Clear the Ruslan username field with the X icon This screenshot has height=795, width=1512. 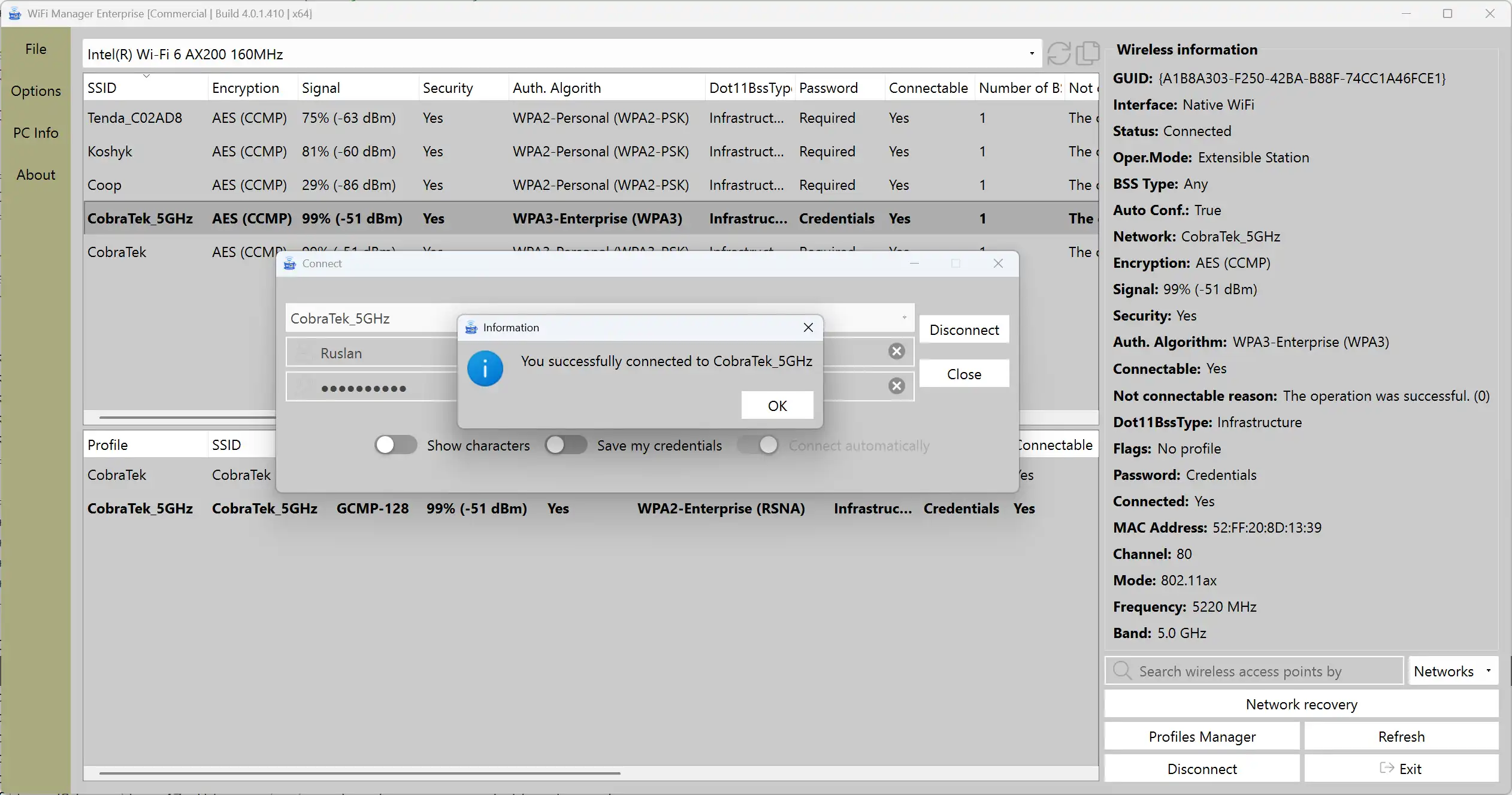pyautogui.click(x=896, y=352)
